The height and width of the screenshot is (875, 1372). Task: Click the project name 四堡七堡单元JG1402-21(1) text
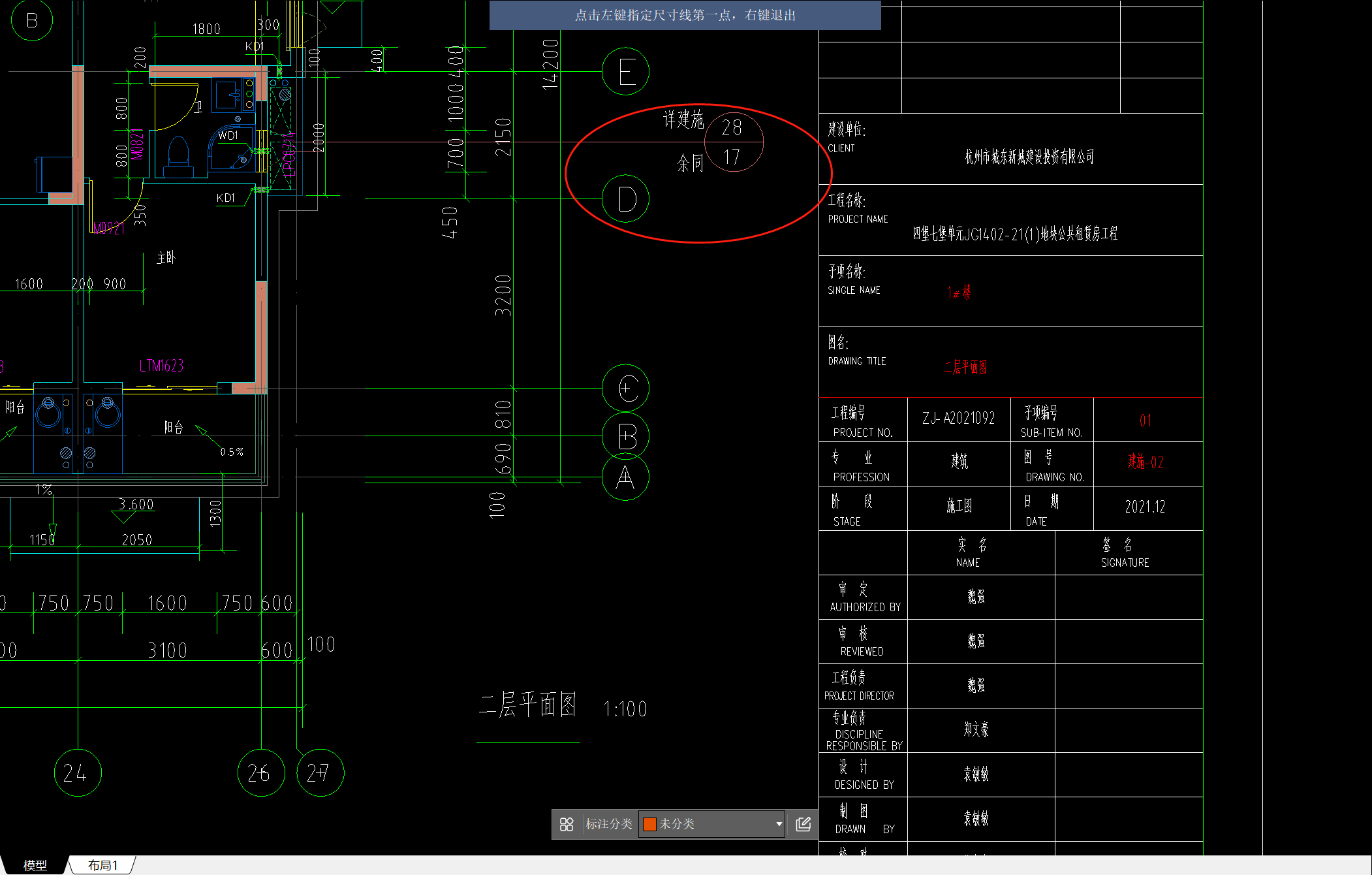point(1015,234)
